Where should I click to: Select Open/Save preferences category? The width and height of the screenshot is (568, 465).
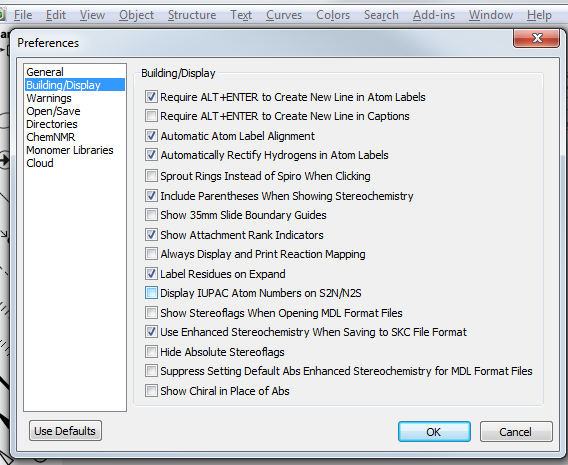coord(75,111)
